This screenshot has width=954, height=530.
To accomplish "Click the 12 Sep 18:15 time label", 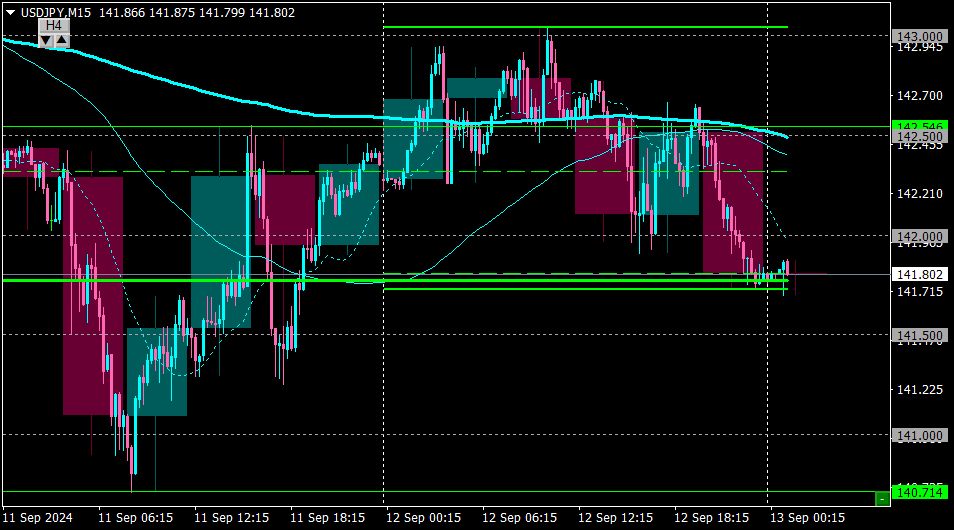I will [x=711, y=518].
